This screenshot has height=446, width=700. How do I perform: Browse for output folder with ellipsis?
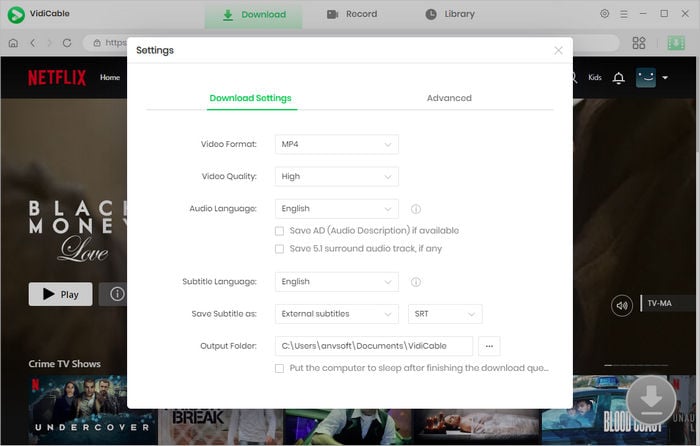[489, 346]
